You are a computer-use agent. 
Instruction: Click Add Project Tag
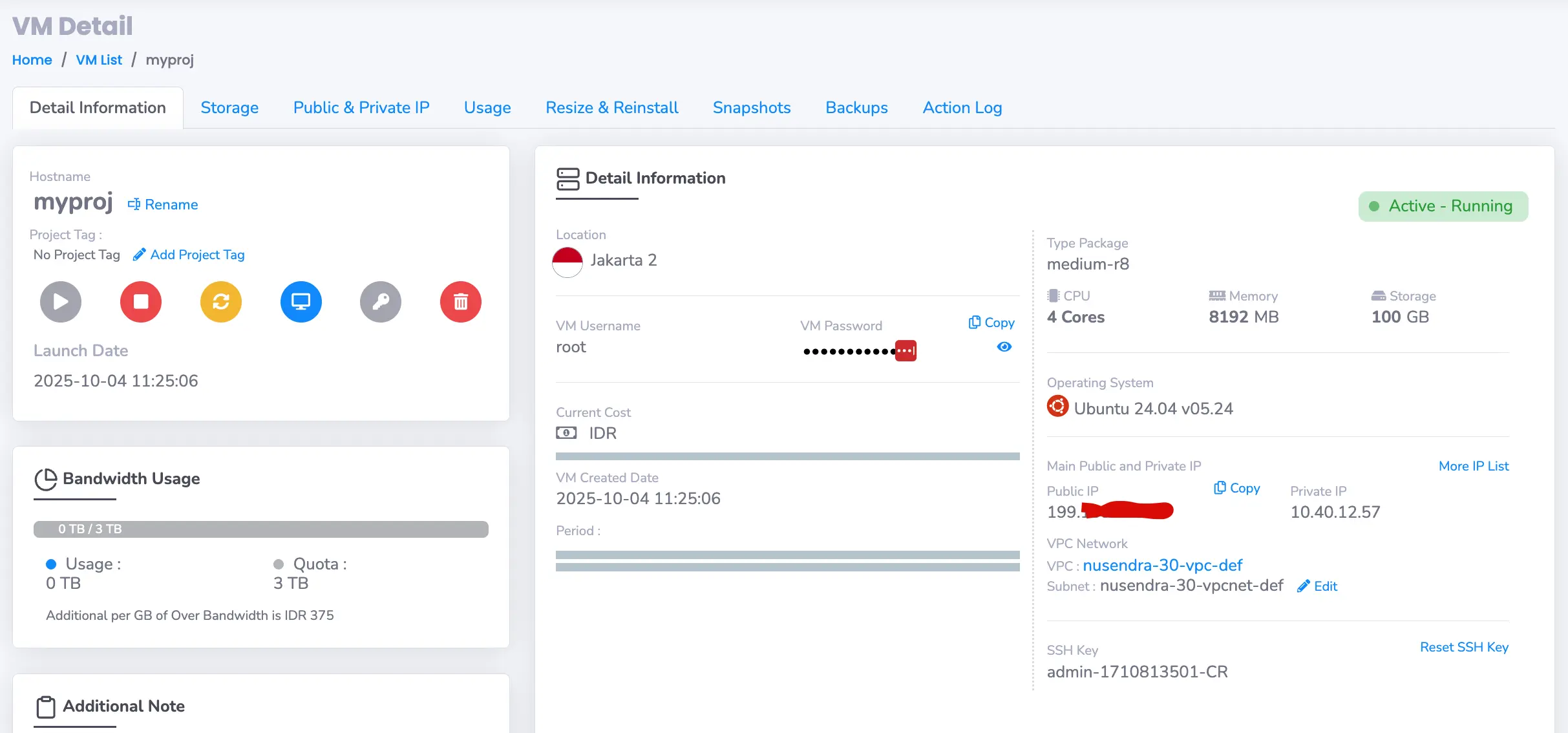(x=189, y=255)
